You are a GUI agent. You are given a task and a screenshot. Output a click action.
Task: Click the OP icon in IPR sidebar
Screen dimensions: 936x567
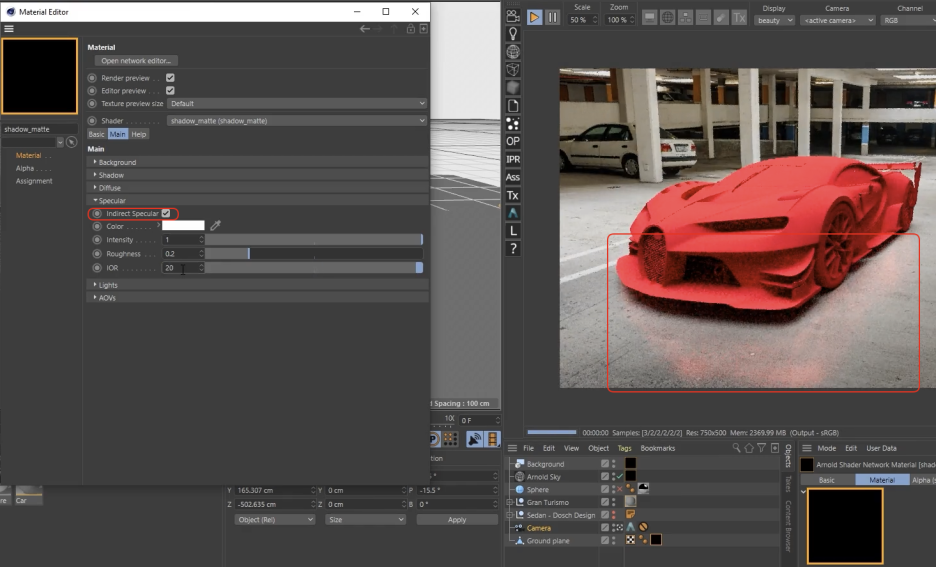[513, 141]
